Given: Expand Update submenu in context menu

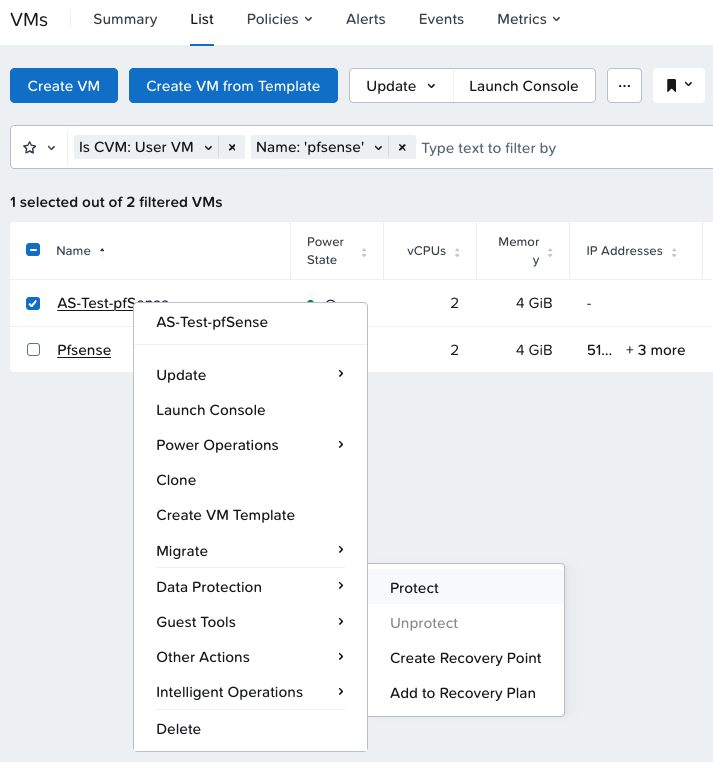Looking at the screenshot, I should click(250, 375).
